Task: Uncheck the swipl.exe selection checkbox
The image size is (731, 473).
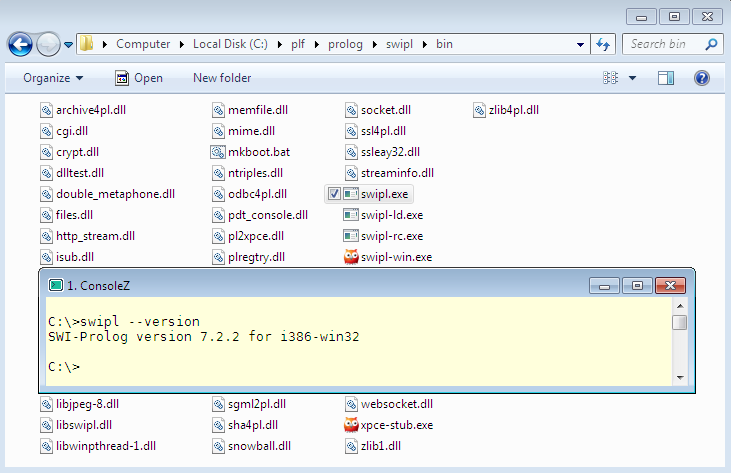Action: (334, 194)
